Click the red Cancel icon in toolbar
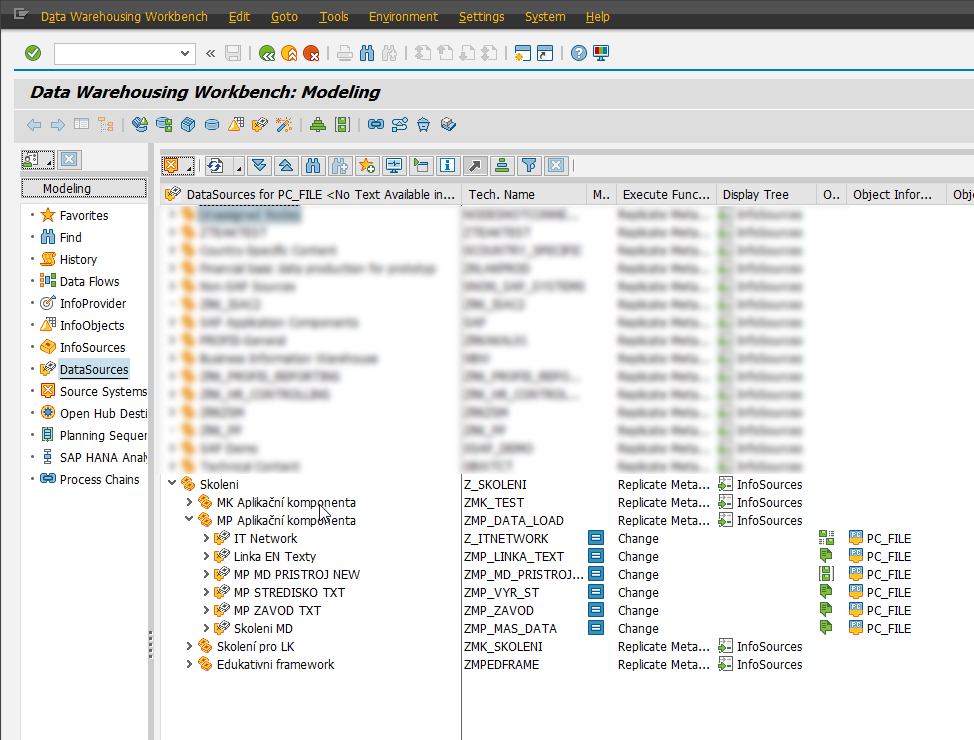Screen dimensions: 974x740 [312, 53]
